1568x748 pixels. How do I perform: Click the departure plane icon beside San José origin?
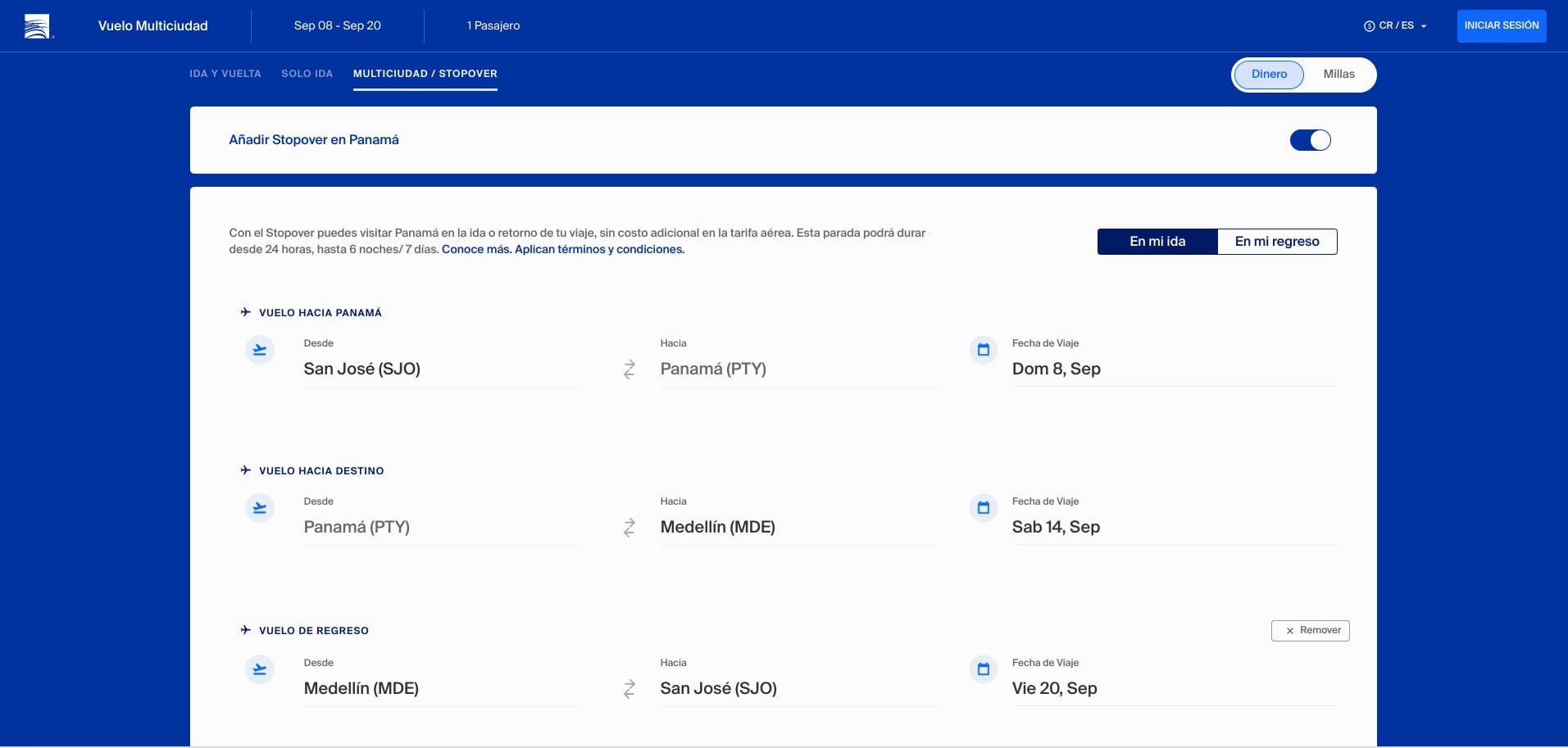pos(260,351)
